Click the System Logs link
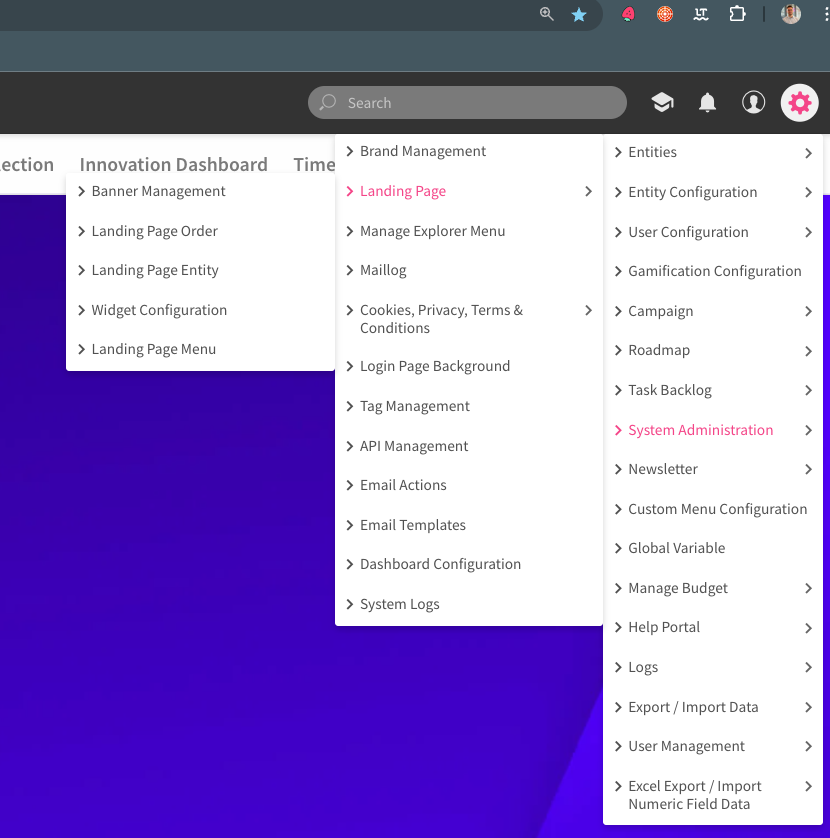Image resolution: width=830 pixels, height=838 pixels. coord(399,604)
